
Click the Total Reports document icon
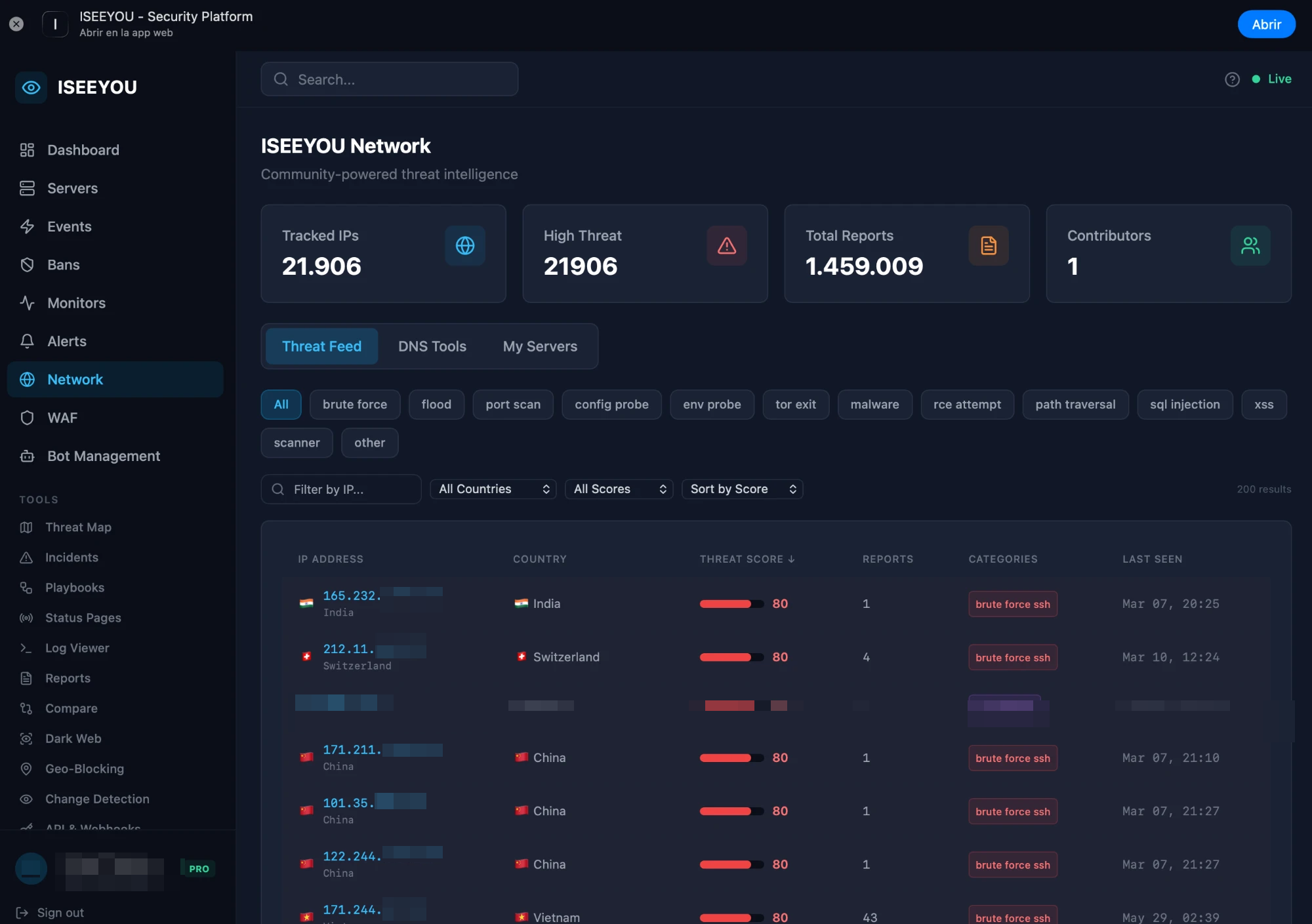989,245
